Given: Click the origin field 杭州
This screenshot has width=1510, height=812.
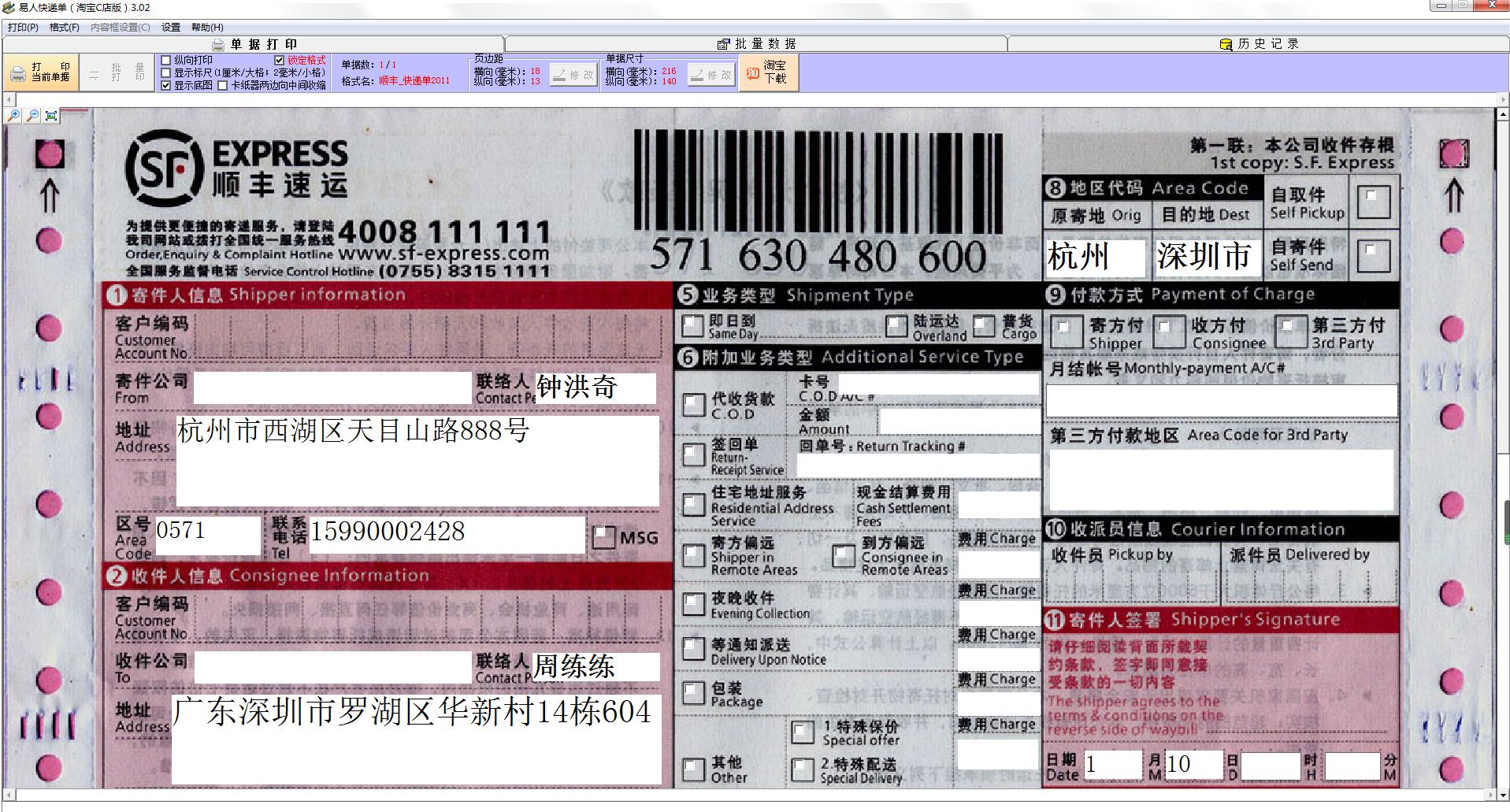Looking at the screenshot, I should pyautogui.click(x=1096, y=258).
